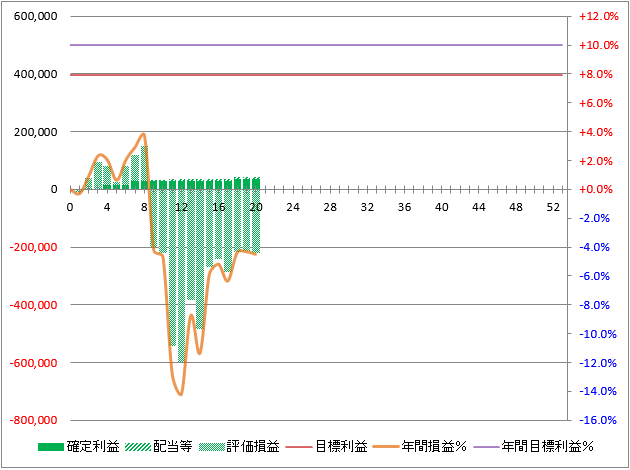Click the right axis label +6.0%

click(x=596, y=103)
